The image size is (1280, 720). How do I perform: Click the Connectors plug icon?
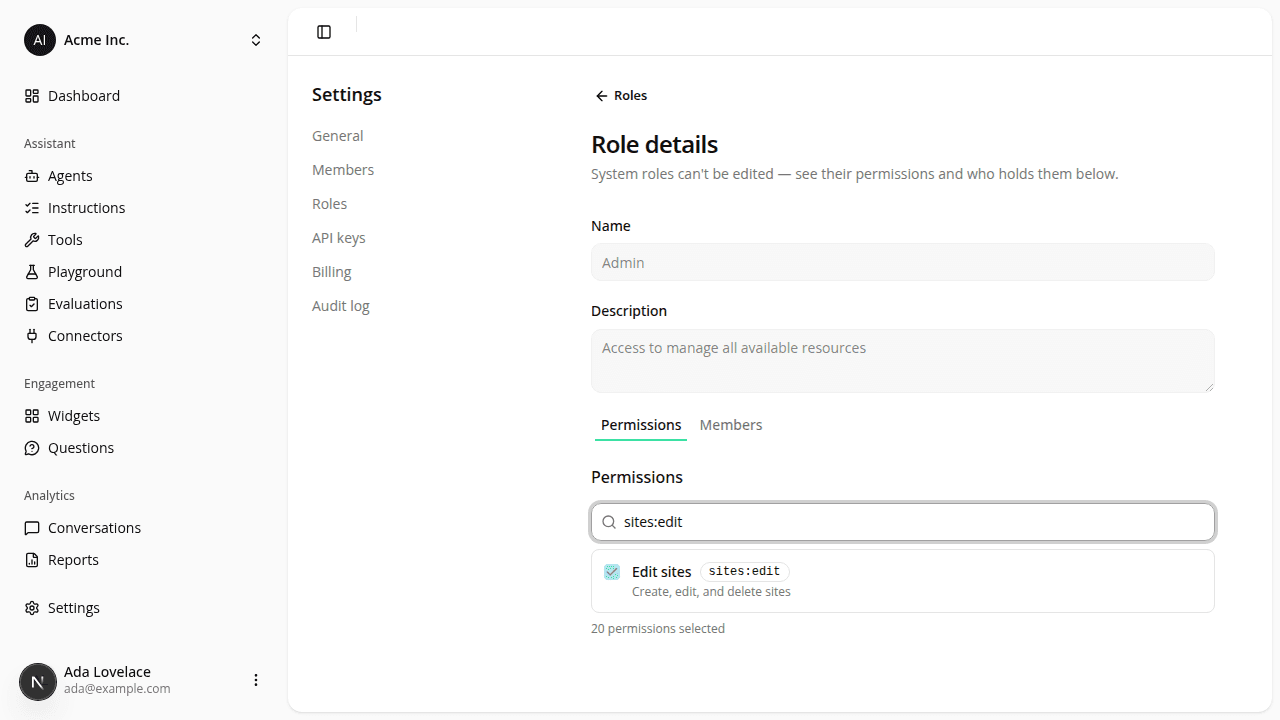[x=32, y=336]
